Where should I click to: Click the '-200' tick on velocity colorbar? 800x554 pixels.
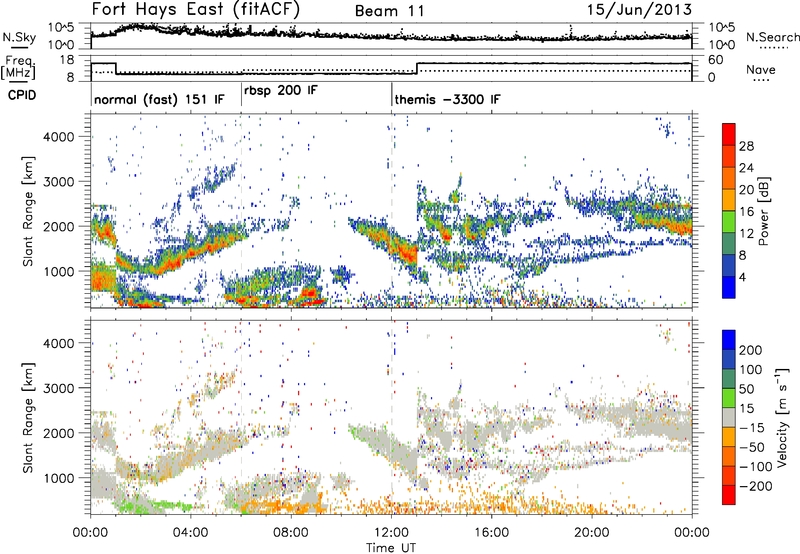pyautogui.click(x=755, y=486)
